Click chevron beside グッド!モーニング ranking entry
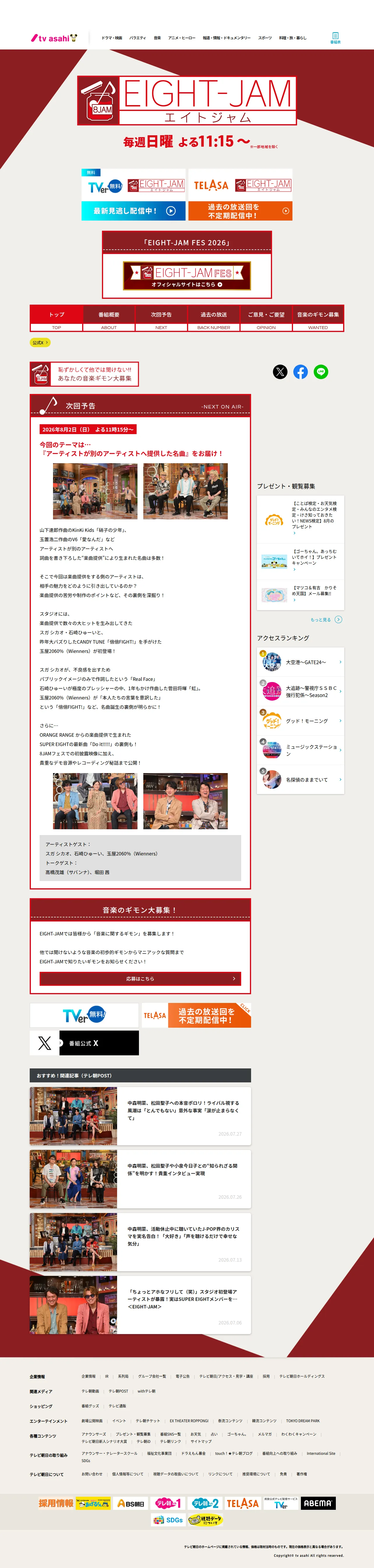The width and height of the screenshot is (374, 1568). click(x=340, y=721)
